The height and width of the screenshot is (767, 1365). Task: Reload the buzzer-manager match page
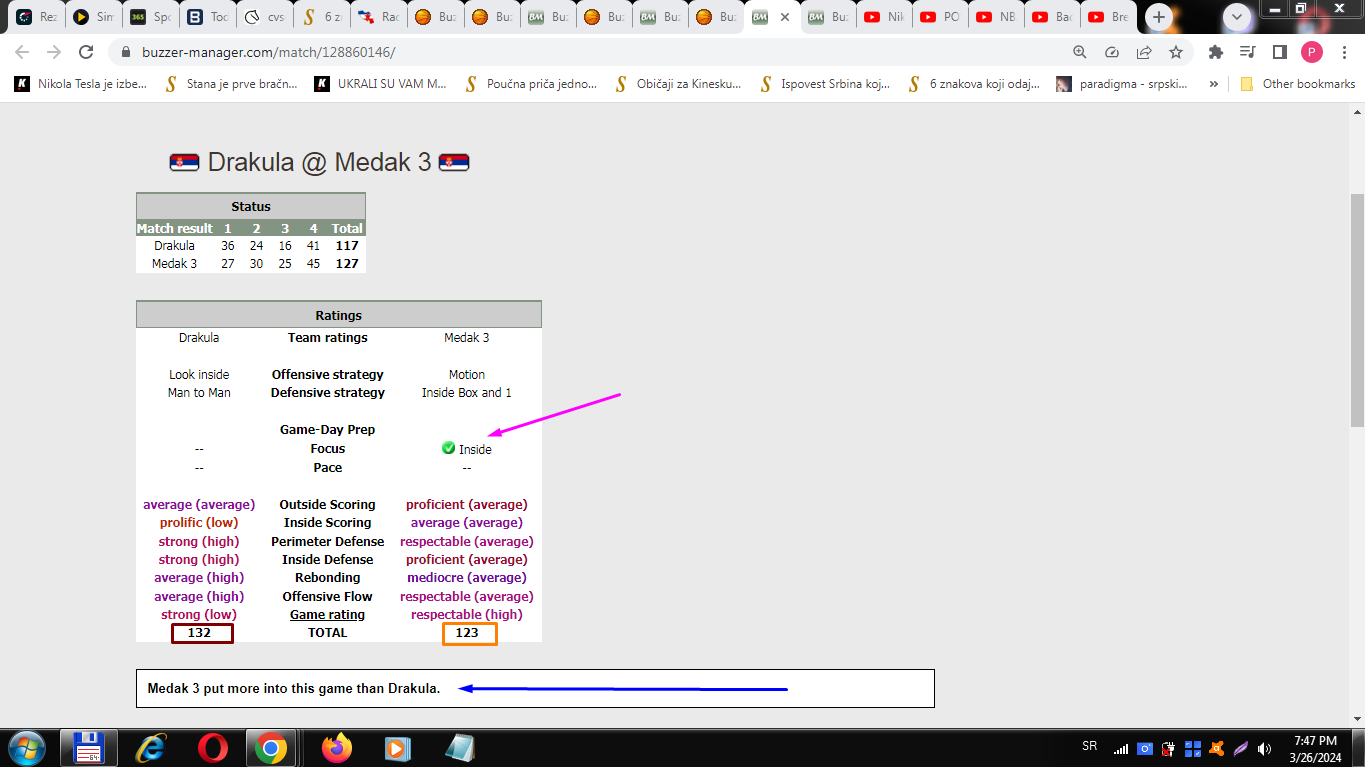86,52
